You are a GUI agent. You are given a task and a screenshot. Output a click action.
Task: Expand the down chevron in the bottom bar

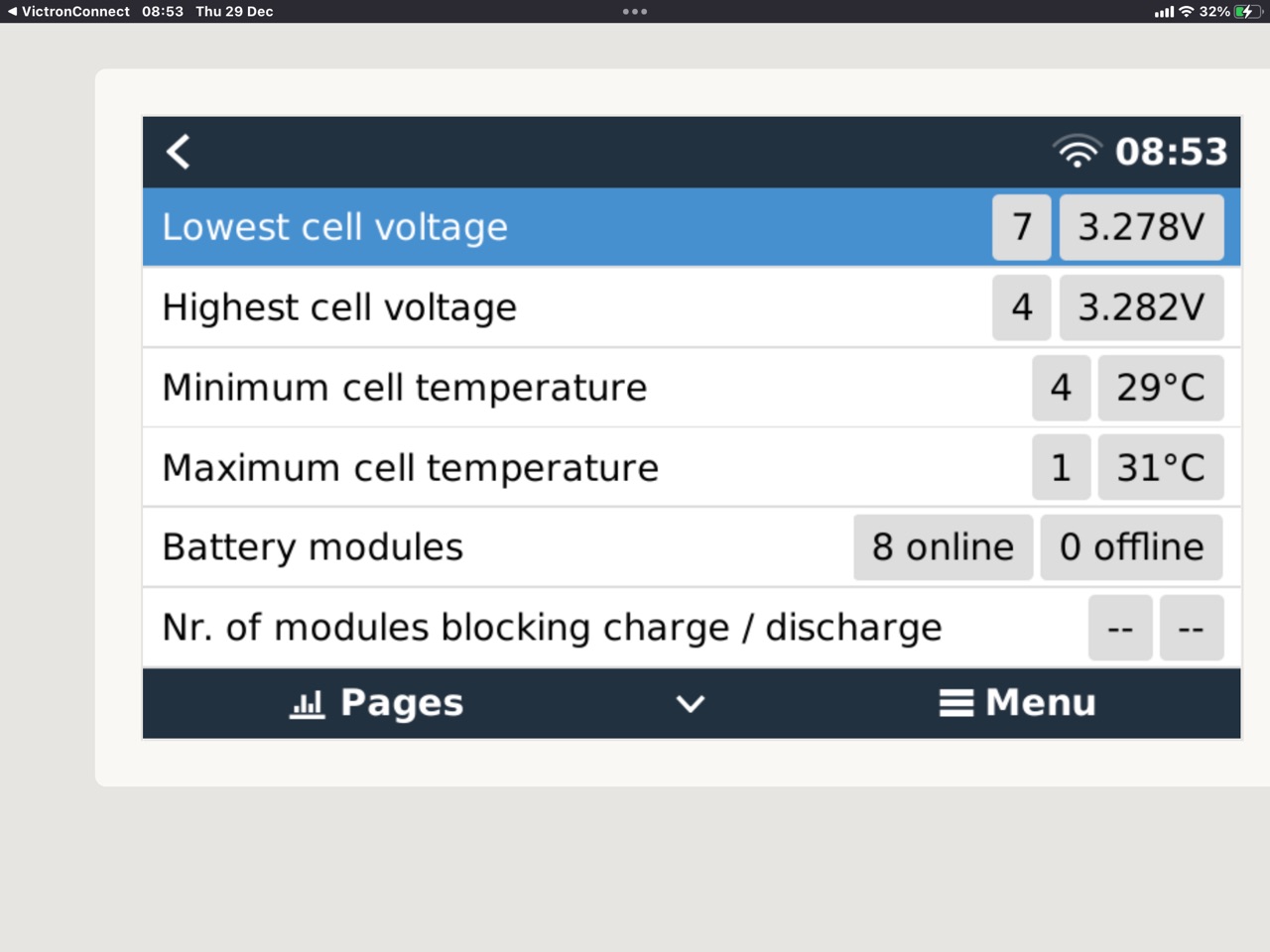pyautogui.click(x=691, y=703)
